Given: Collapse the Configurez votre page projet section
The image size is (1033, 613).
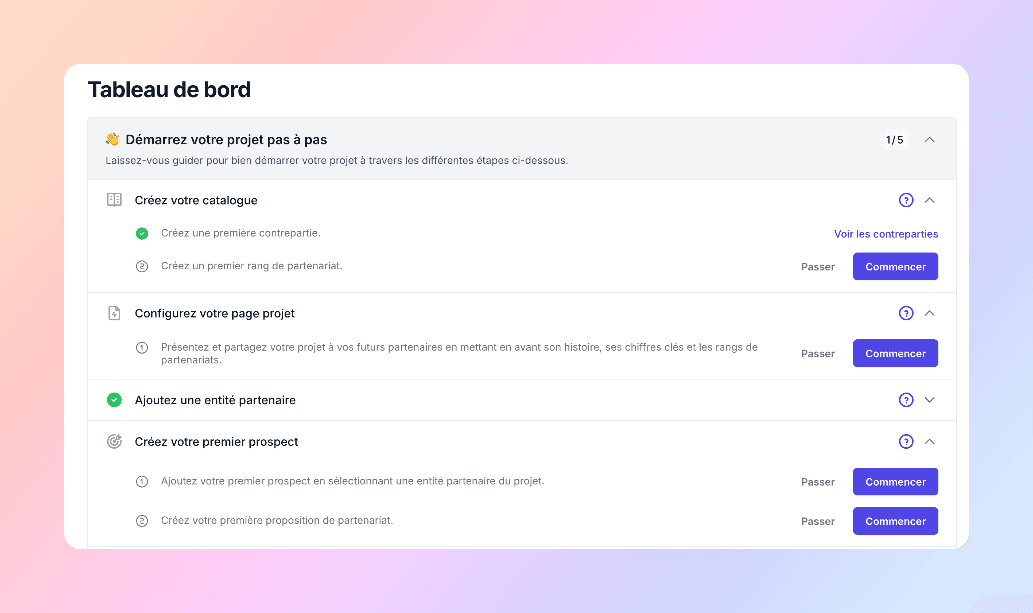Looking at the screenshot, I should (x=930, y=313).
